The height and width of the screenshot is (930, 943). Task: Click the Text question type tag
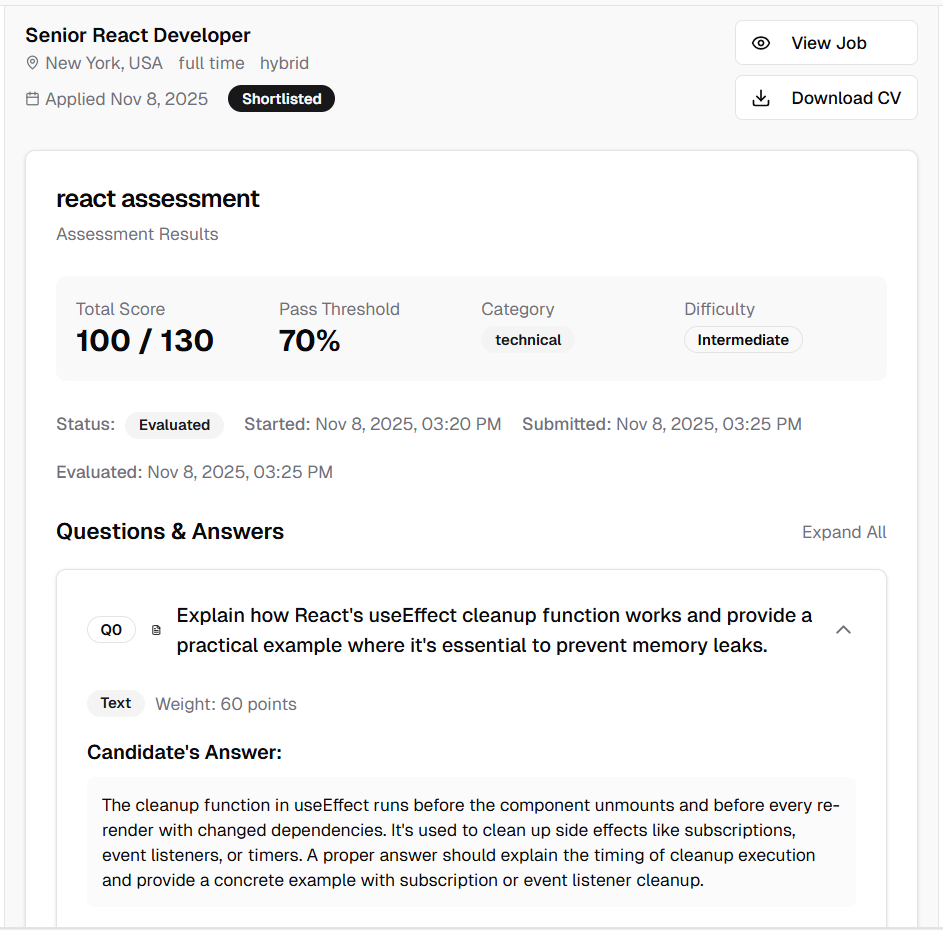tap(116, 703)
